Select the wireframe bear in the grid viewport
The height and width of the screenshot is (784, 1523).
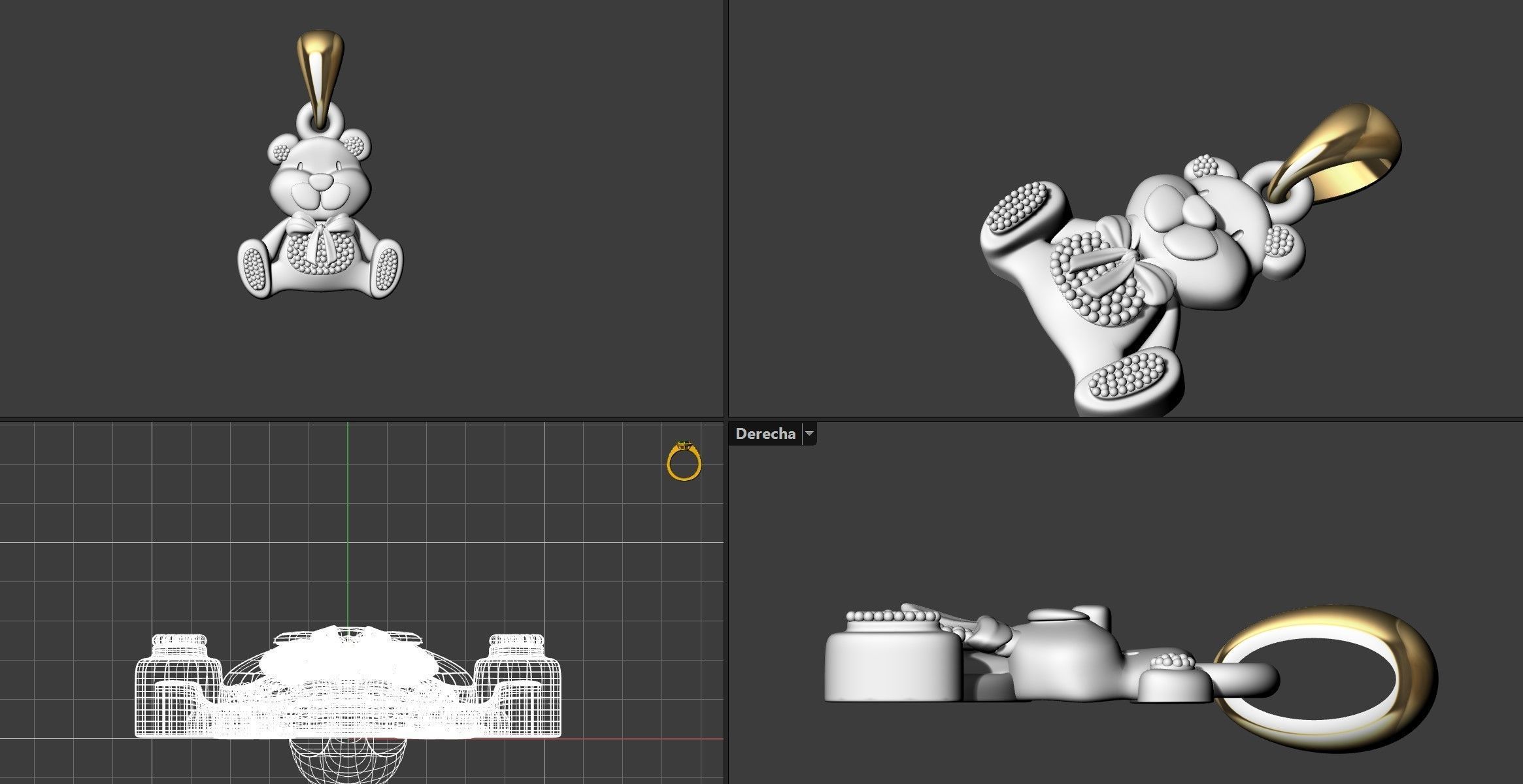pos(348,683)
